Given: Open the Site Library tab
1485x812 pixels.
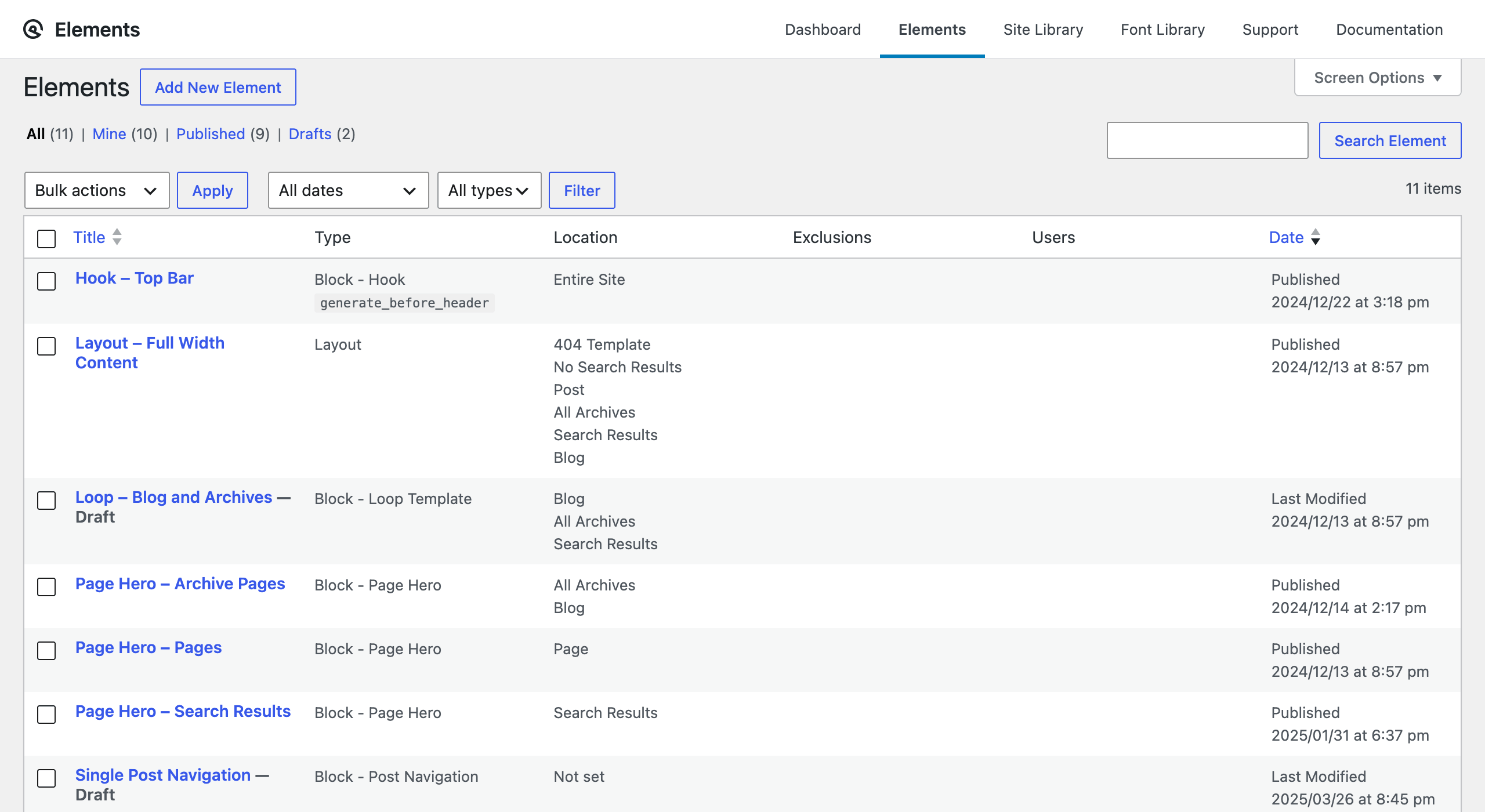Looking at the screenshot, I should 1043,29.
